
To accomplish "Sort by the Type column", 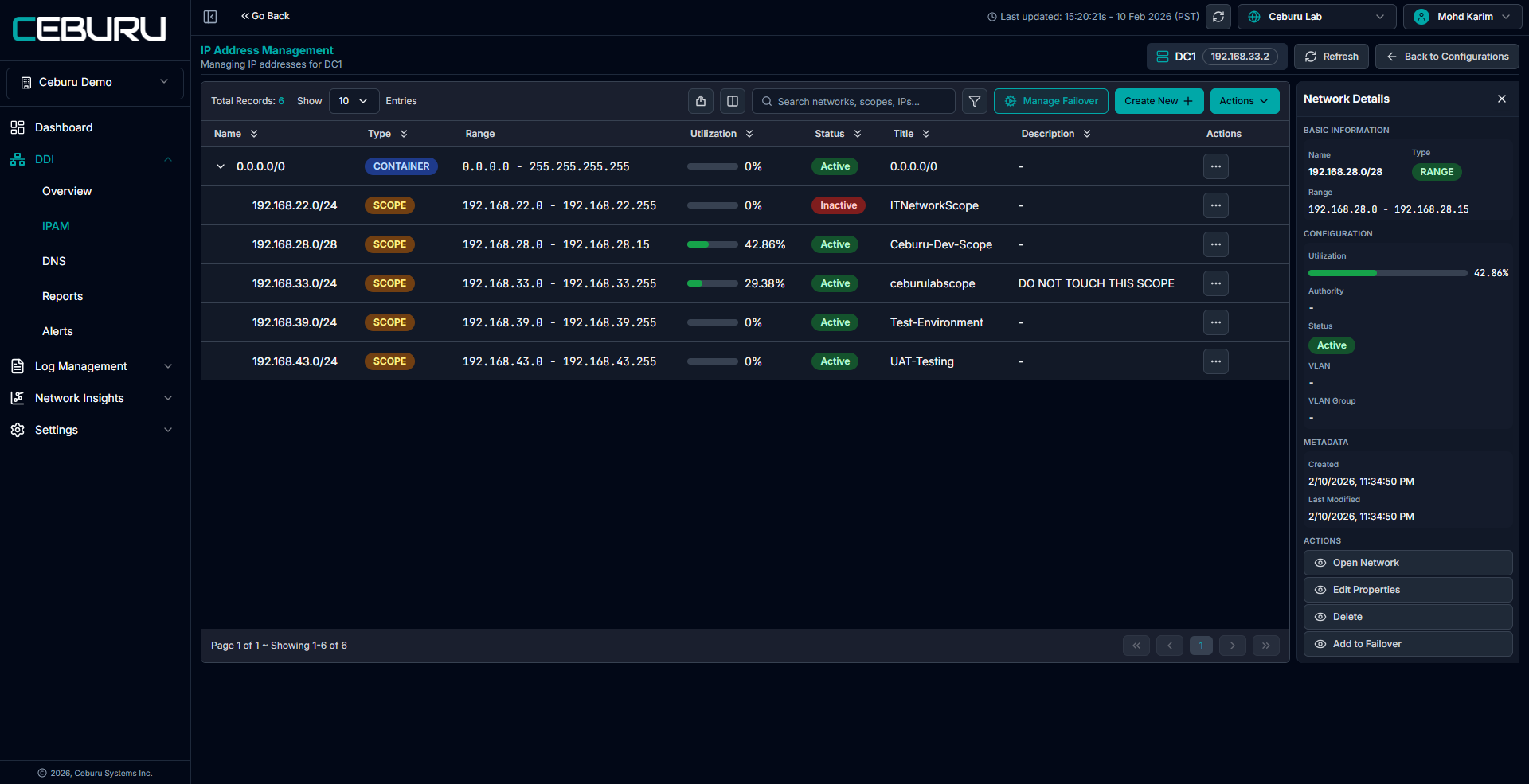I will pos(404,134).
